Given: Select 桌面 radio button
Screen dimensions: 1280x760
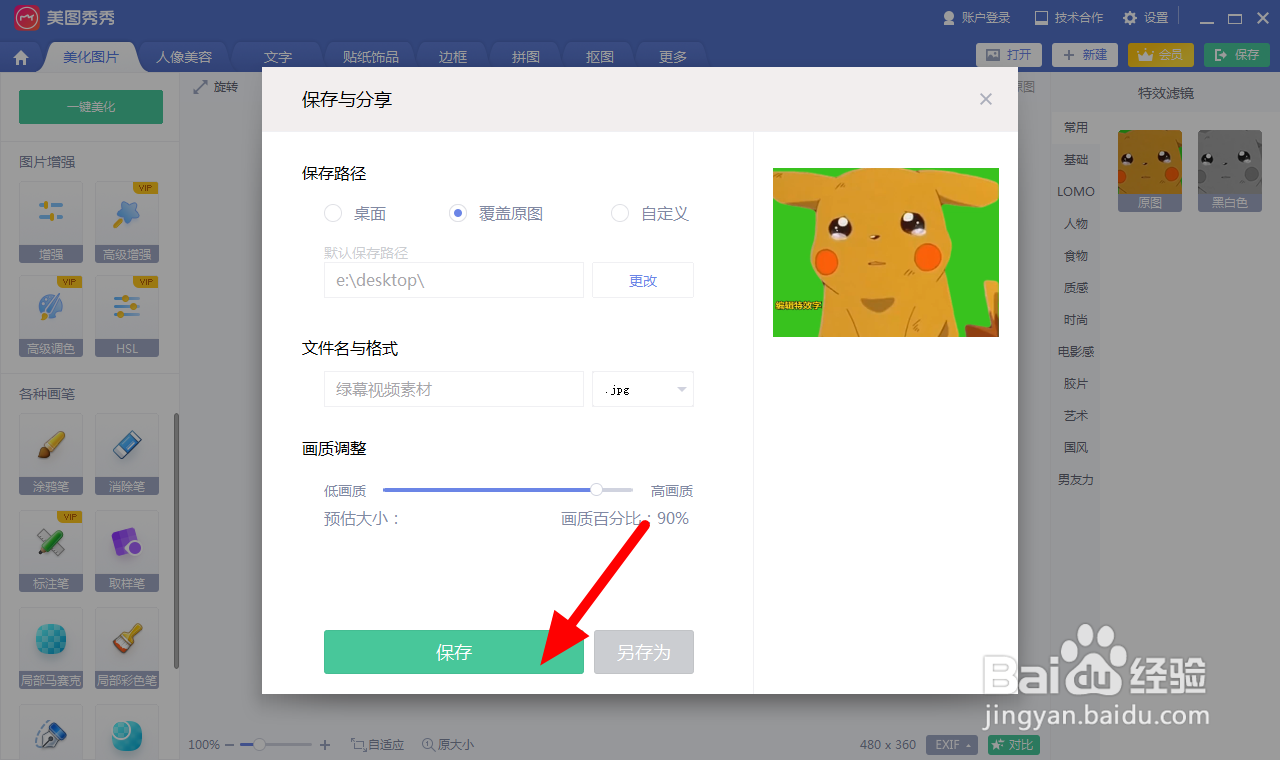Looking at the screenshot, I should tap(333, 213).
